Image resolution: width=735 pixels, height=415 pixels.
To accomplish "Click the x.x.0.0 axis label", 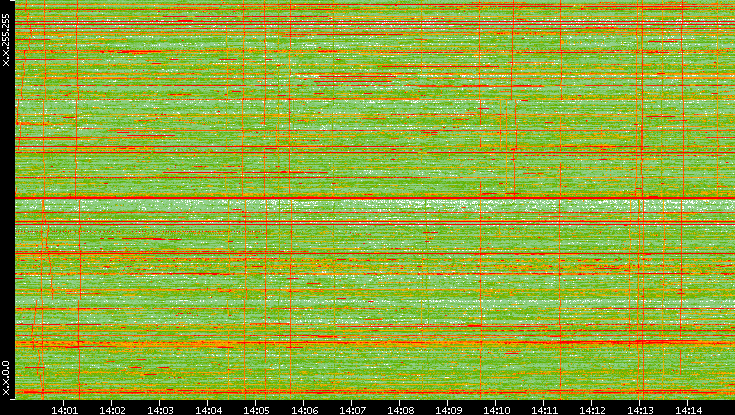I will [x=6, y=378].
